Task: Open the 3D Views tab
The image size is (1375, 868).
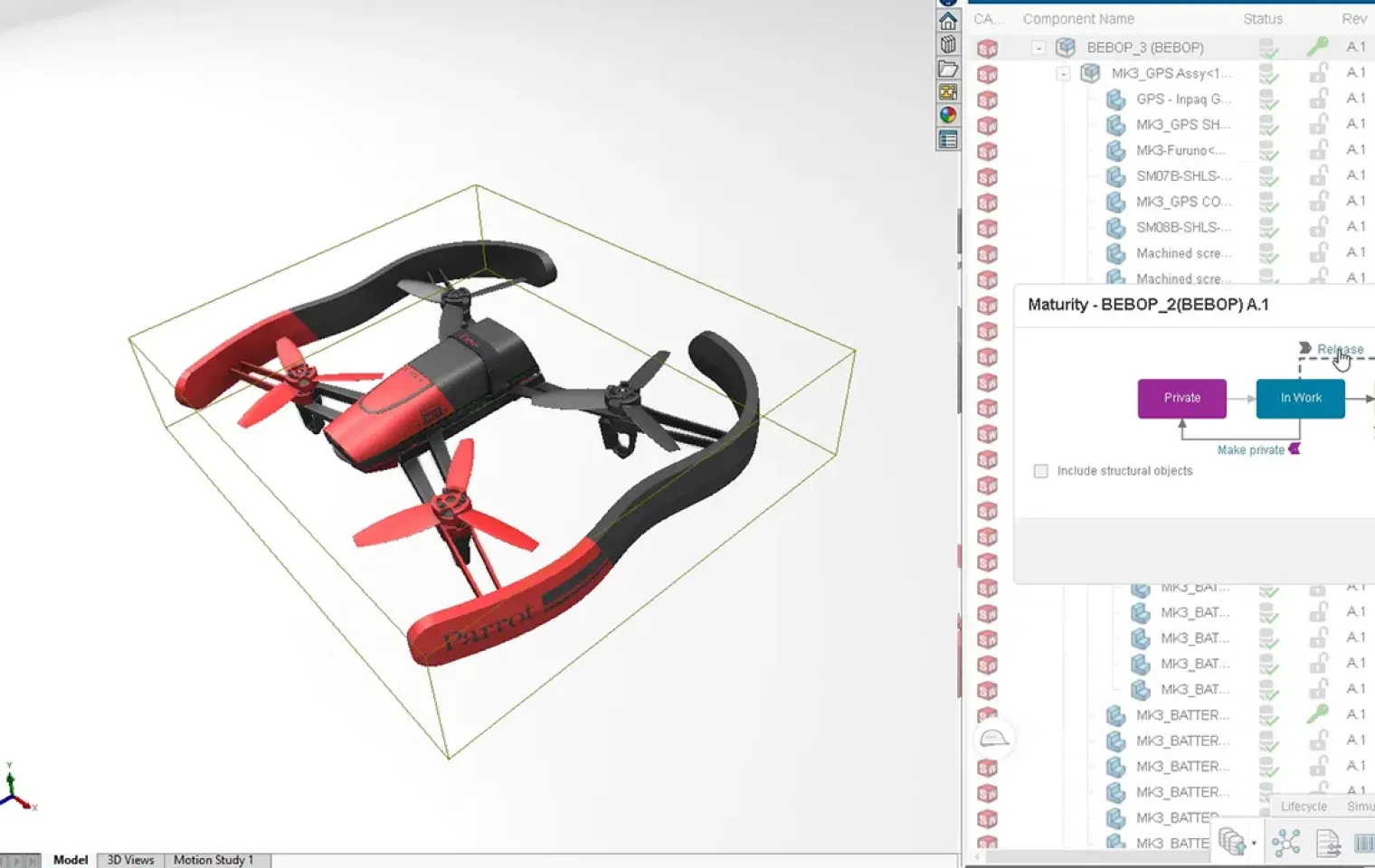Action: [x=130, y=860]
